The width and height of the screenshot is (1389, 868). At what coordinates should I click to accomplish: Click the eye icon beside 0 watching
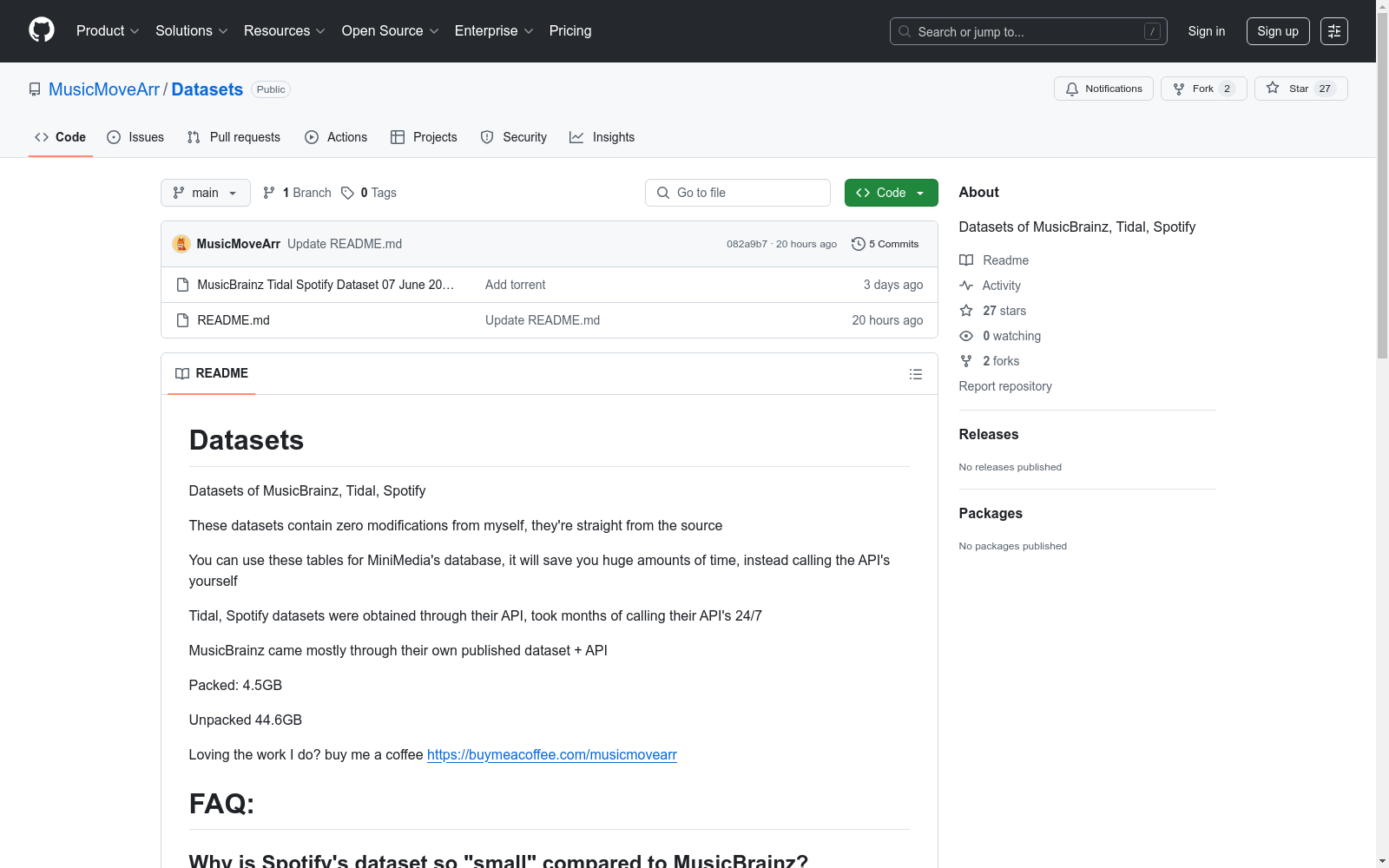coord(966,336)
